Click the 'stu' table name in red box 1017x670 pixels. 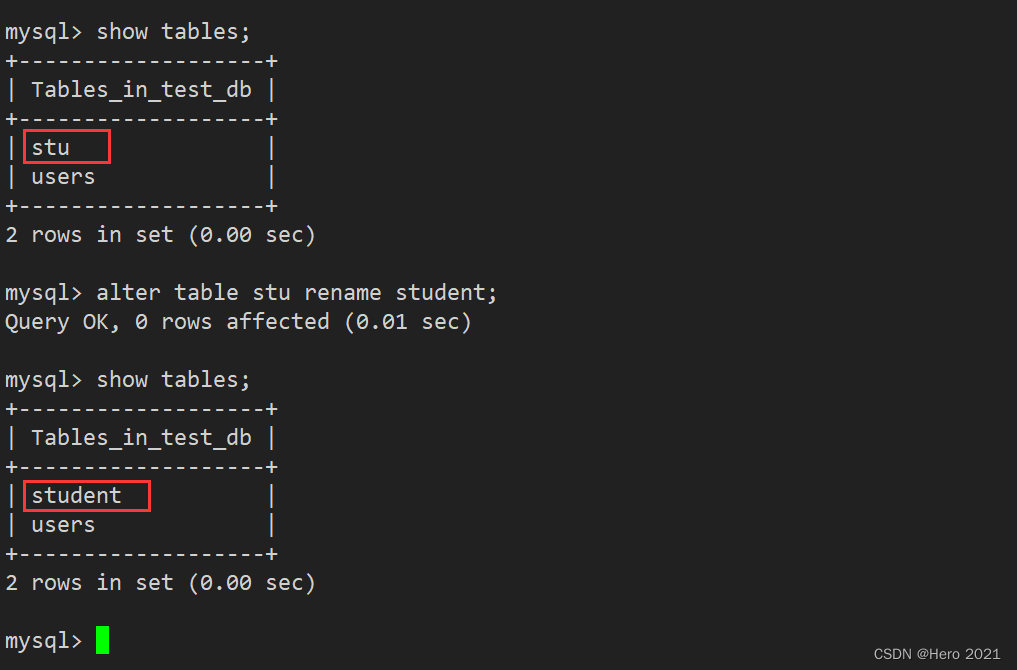click(51, 148)
